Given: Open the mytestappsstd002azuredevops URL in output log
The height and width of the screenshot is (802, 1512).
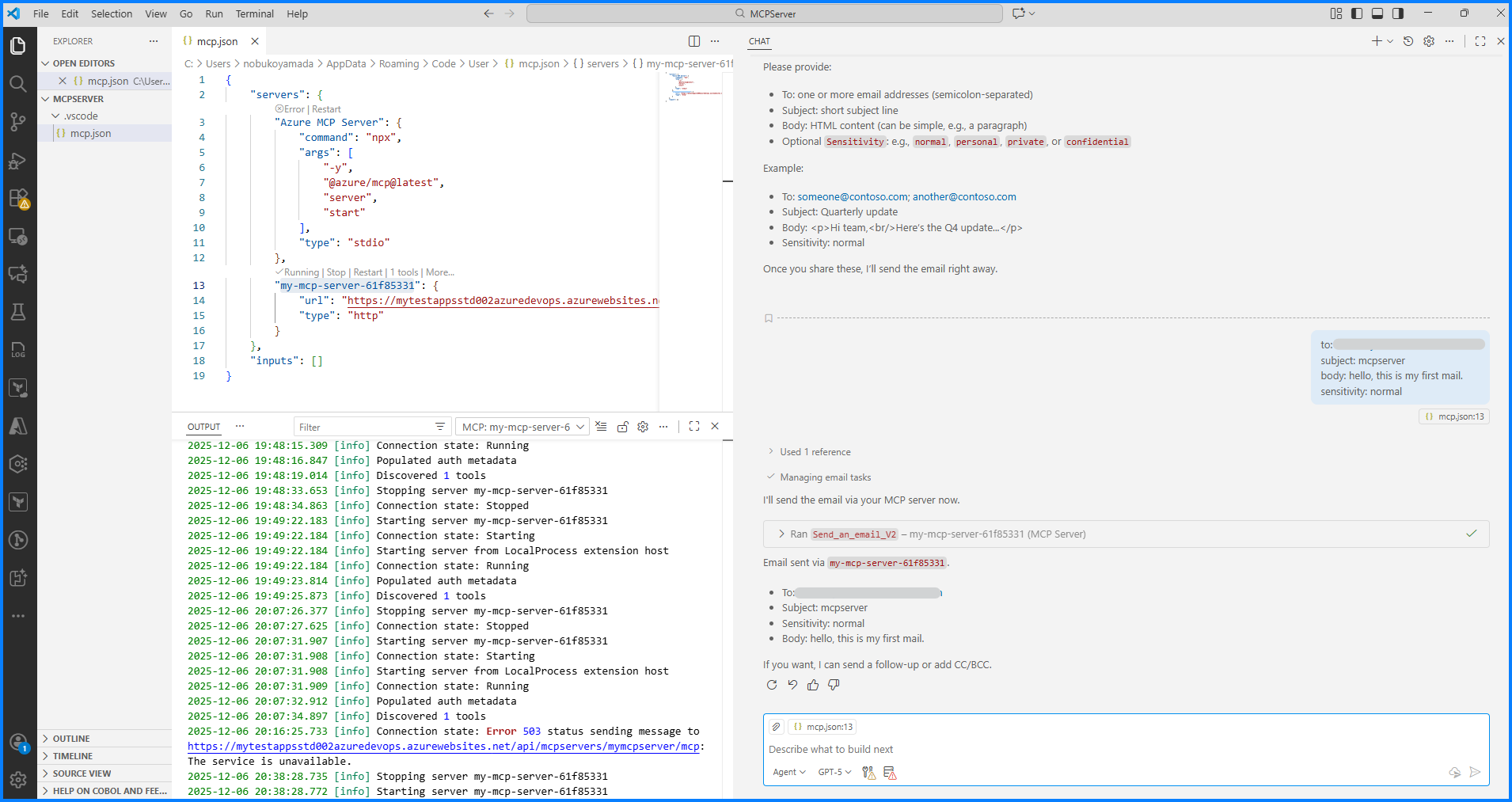Looking at the screenshot, I should (443, 747).
